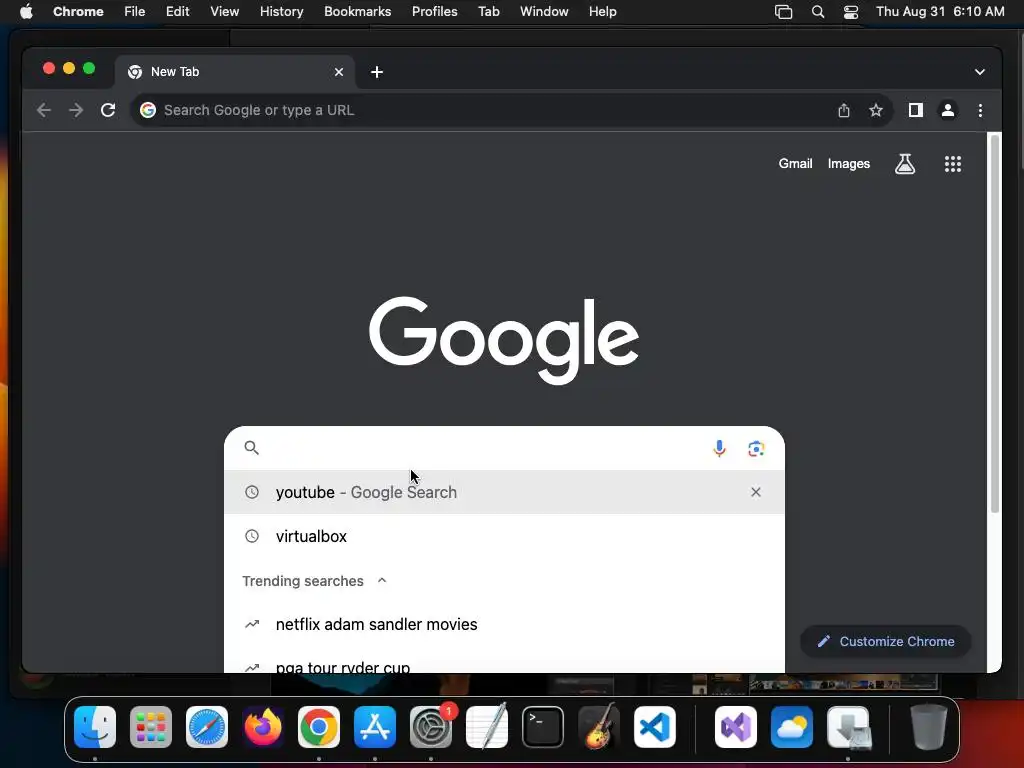The height and width of the screenshot is (768, 1024).
Task: Remove the youtube suggestion with X
Action: tap(756, 492)
